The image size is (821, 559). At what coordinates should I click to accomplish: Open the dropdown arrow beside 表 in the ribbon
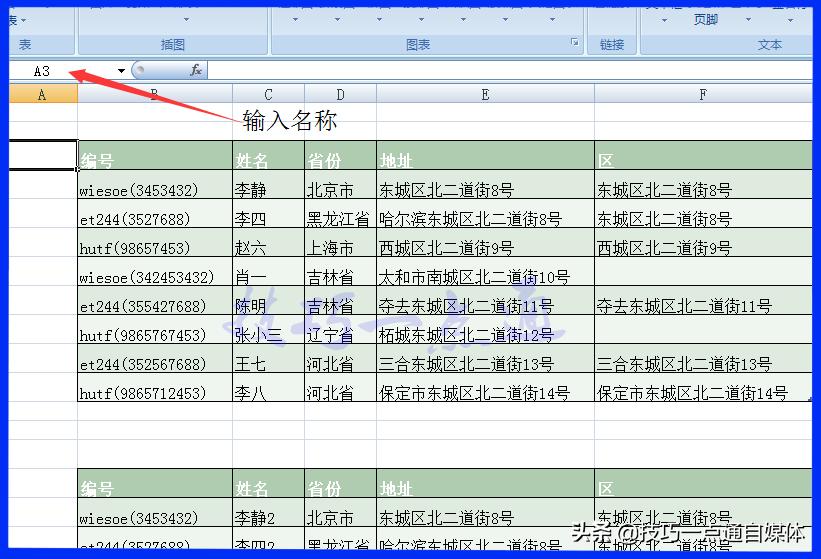[x=24, y=20]
